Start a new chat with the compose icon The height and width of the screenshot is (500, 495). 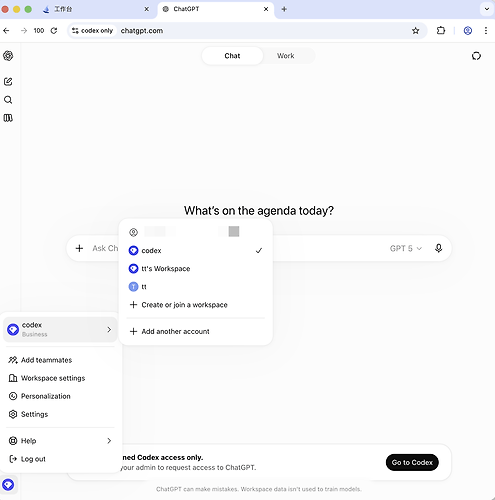(8, 82)
